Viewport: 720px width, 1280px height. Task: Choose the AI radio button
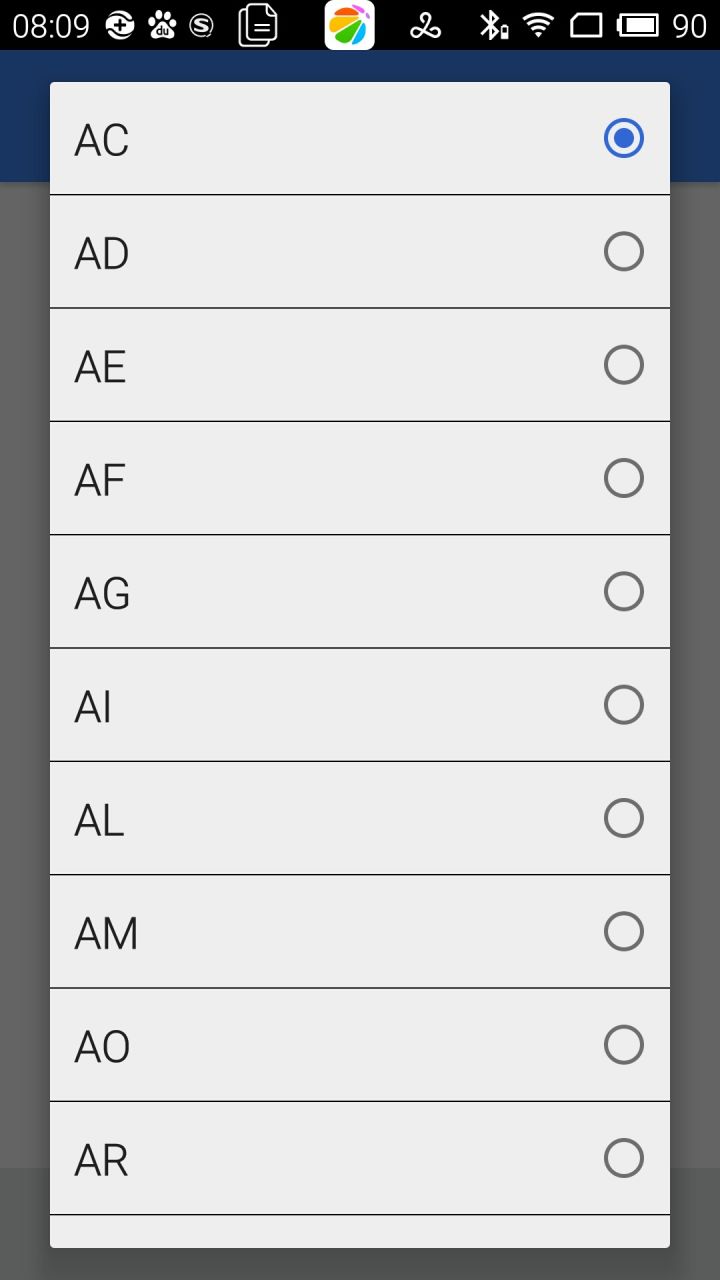point(624,705)
